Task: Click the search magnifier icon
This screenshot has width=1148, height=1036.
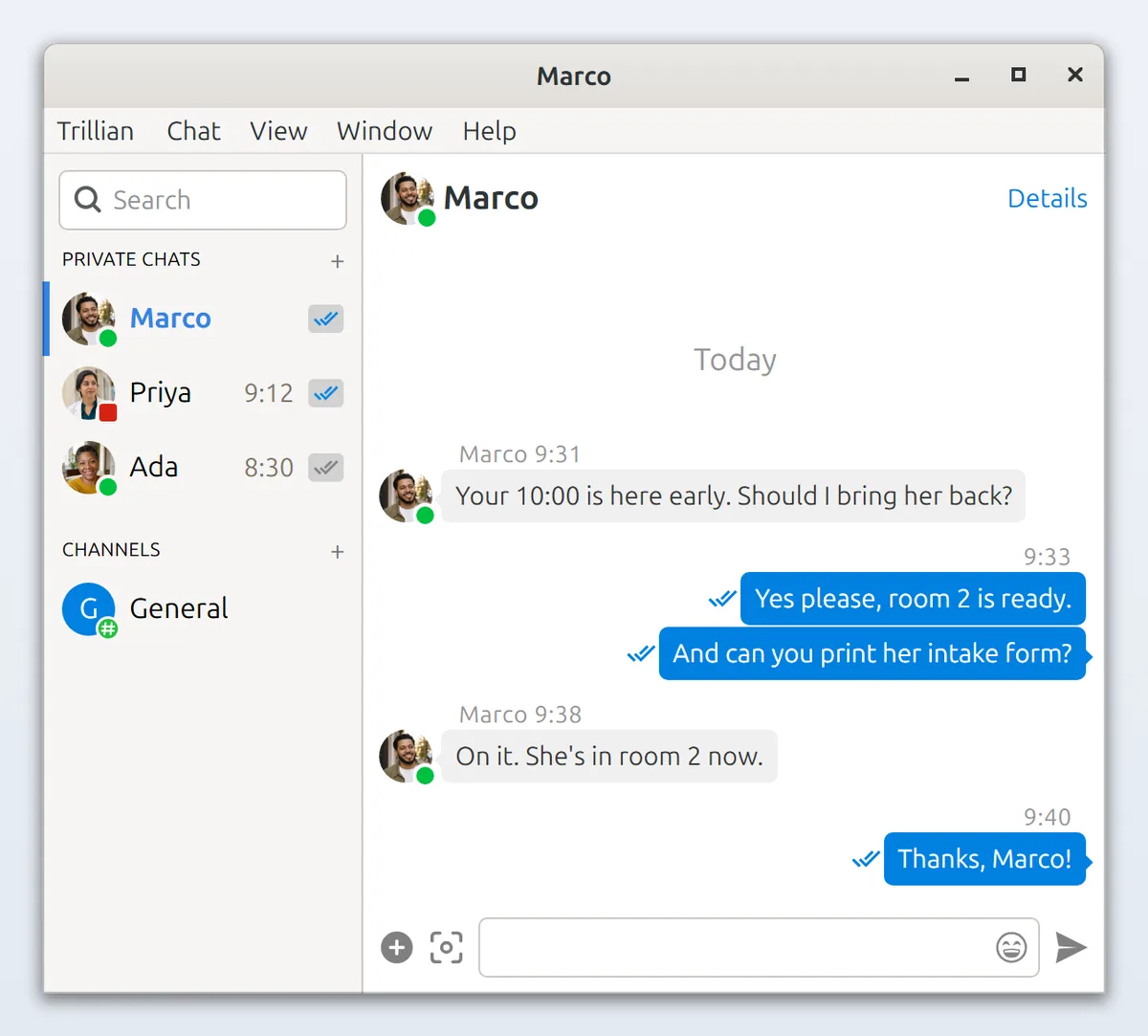Action: click(x=87, y=199)
